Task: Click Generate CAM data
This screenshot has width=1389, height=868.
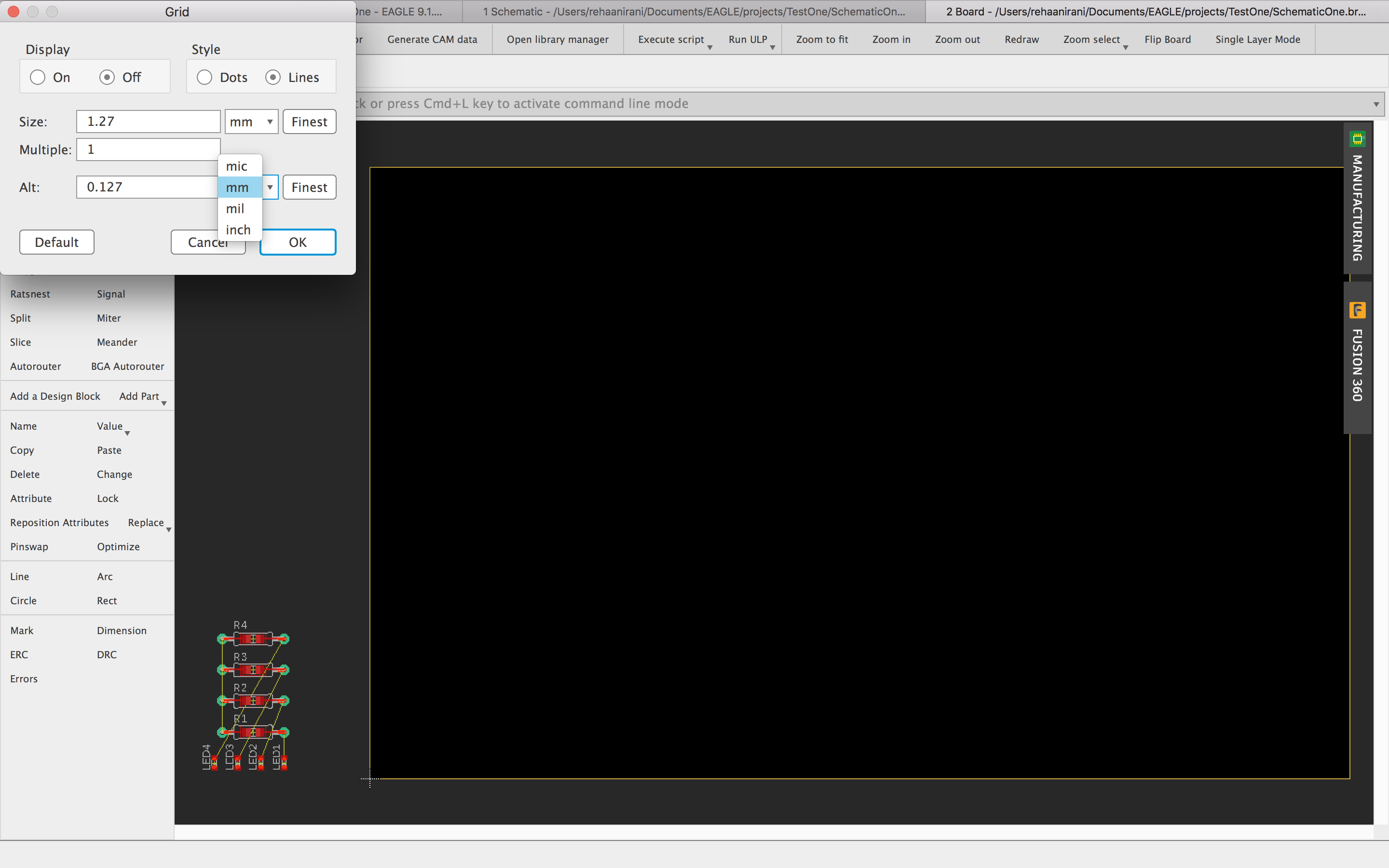Action: tap(432, 39)
